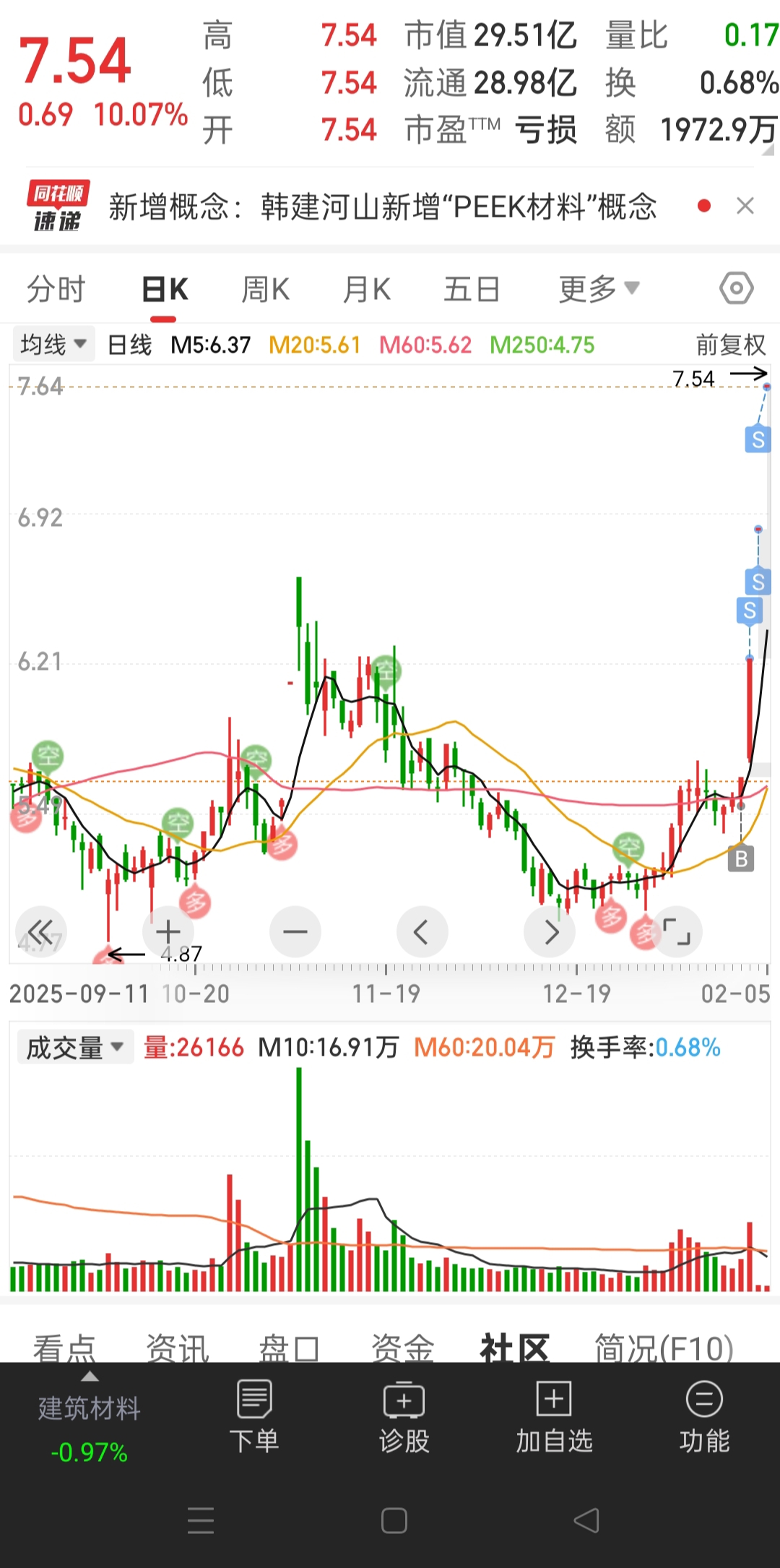Viewport: 780px width, 1568px height.
Task: Tap 10.07% price change percentage
Action: 141,114
